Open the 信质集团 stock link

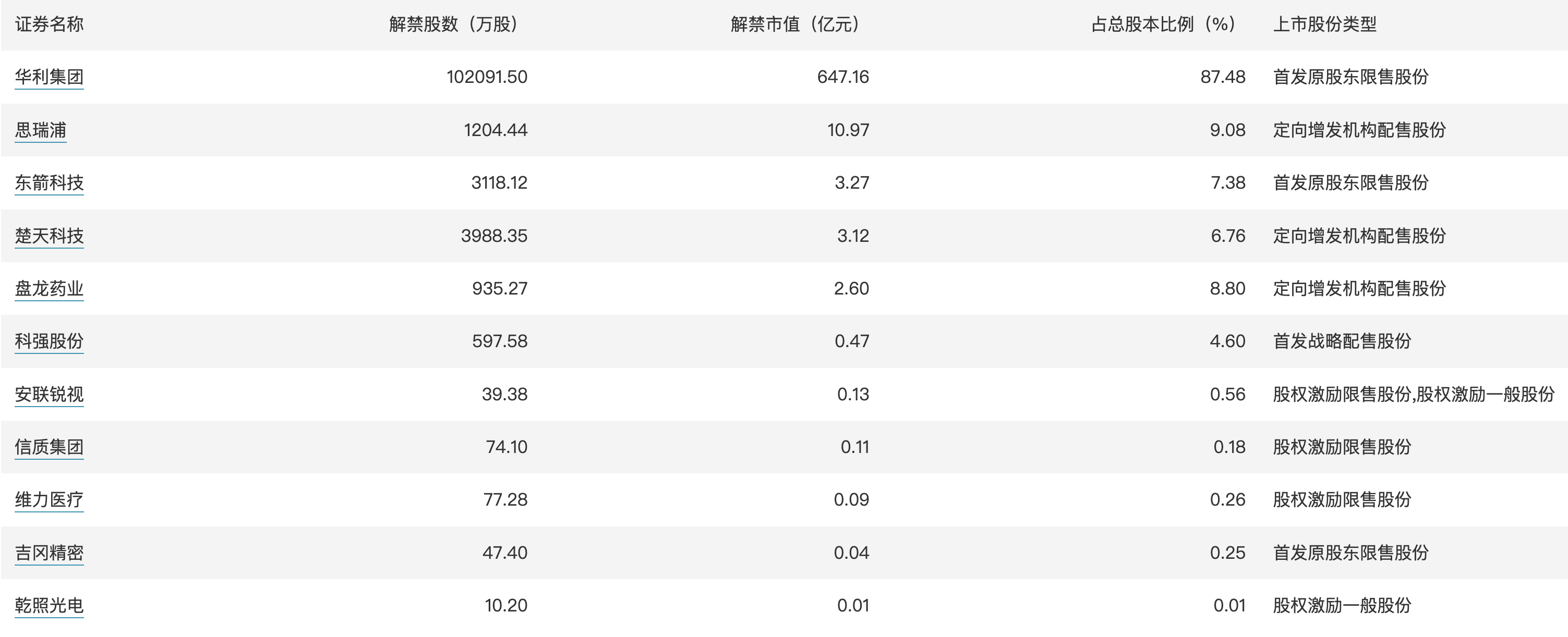click(50, 447)
